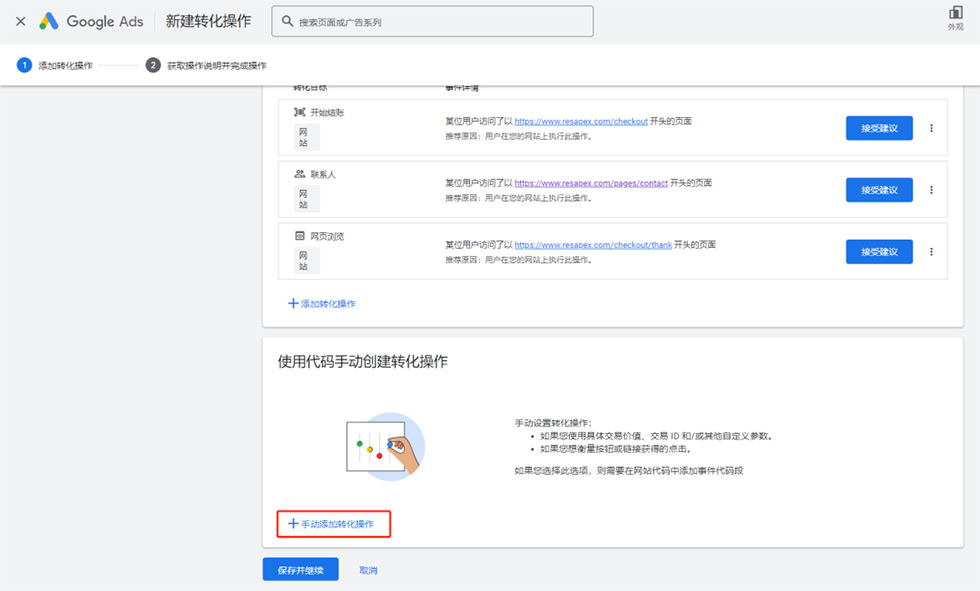
Task: Click the Contact people icon
Action: tap(299, 174)
